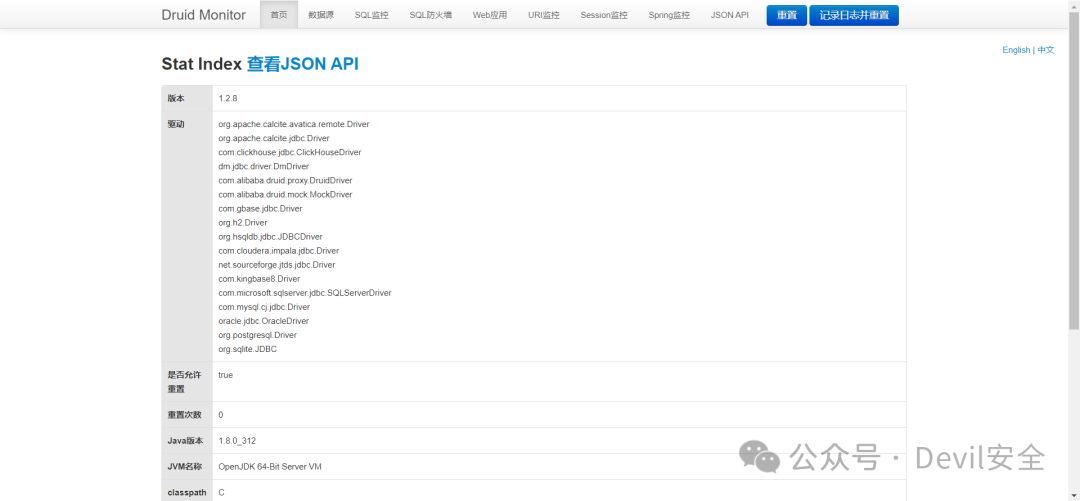Image resolution: width=1080 pixels, height=501 pixels.
Task: Click org.postgresql.Driver entry
Action: 258,335
